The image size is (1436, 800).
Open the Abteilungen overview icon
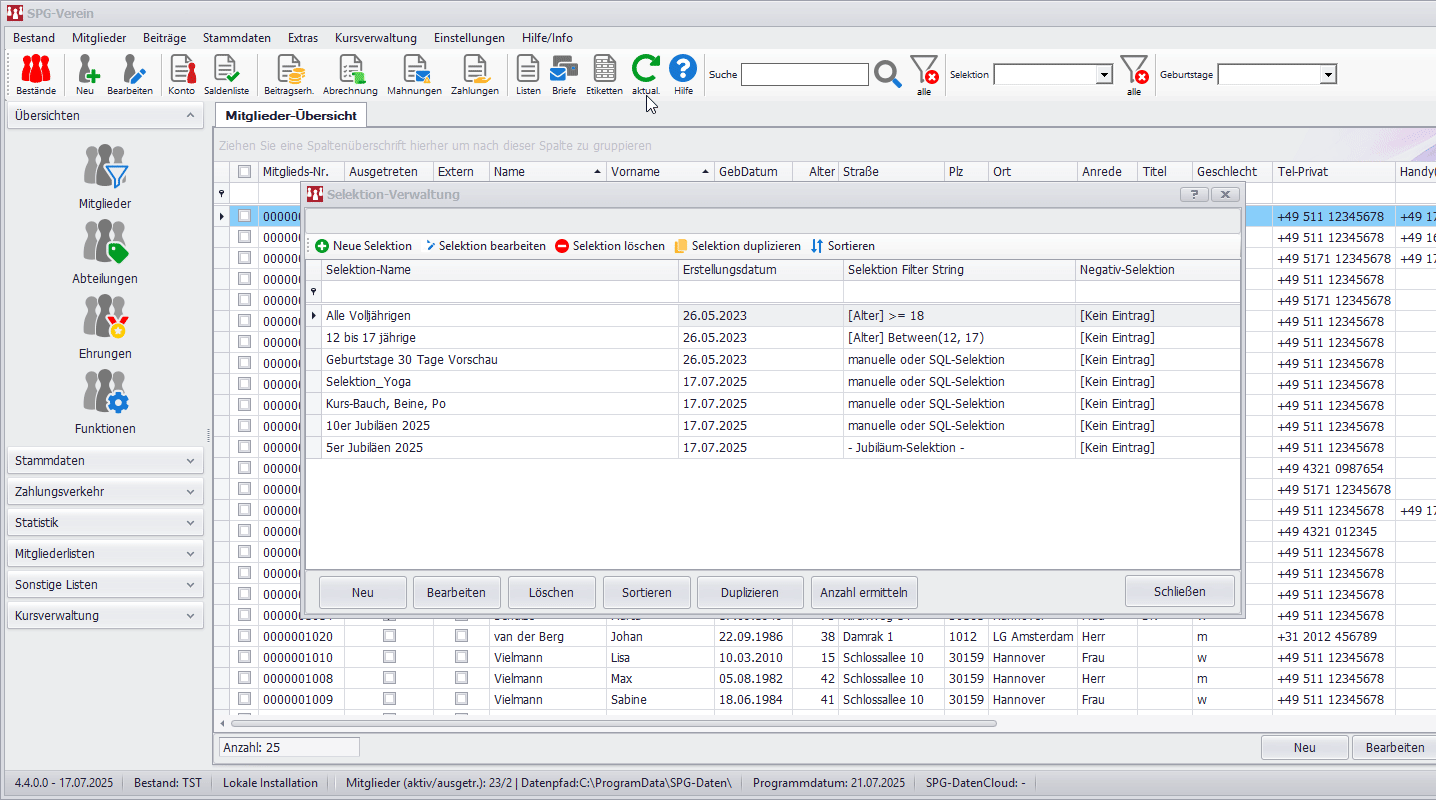click(105, 243)
